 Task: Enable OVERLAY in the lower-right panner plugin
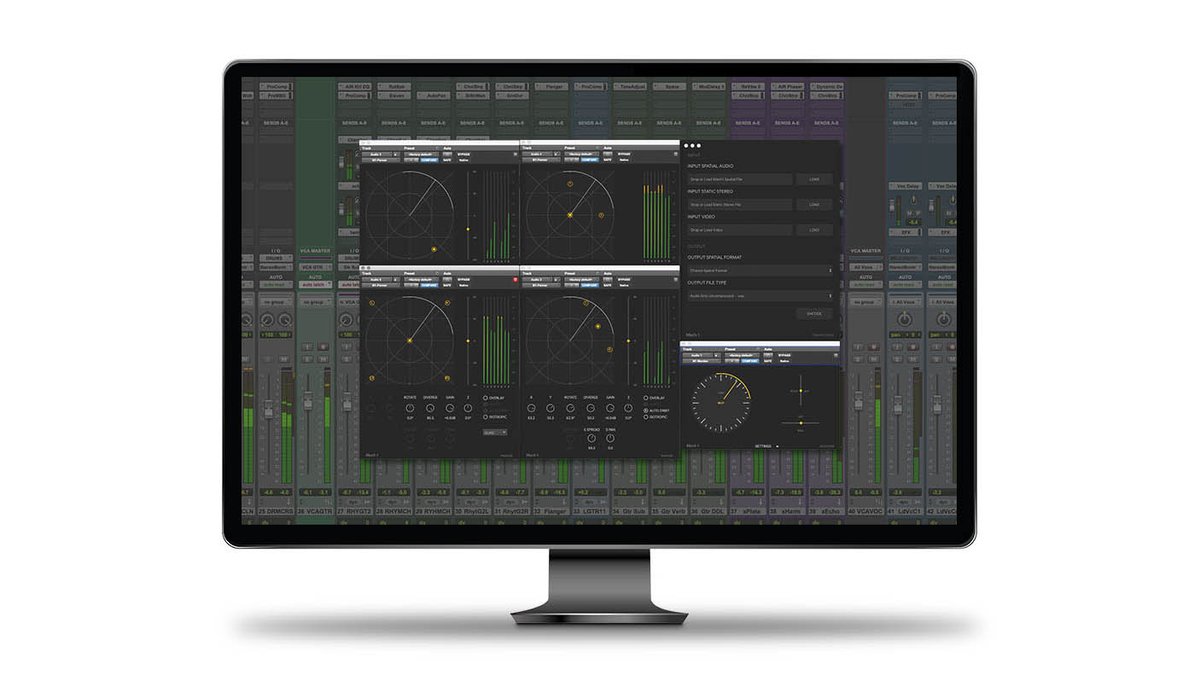pos(653,398)
